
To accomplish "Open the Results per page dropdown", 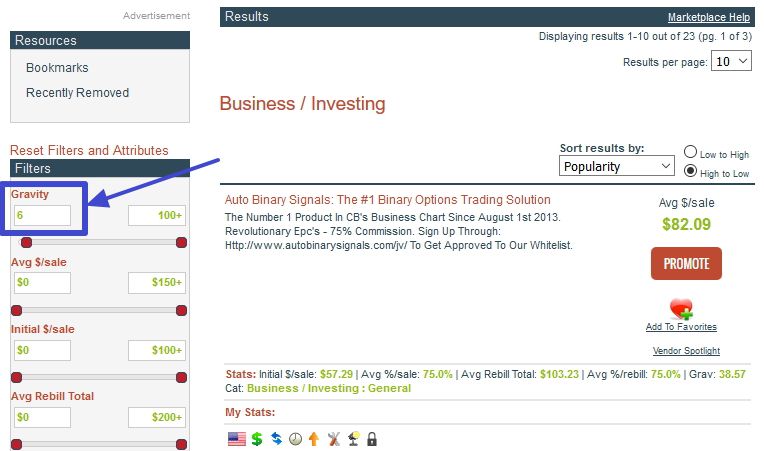I will tap(731, 61).
